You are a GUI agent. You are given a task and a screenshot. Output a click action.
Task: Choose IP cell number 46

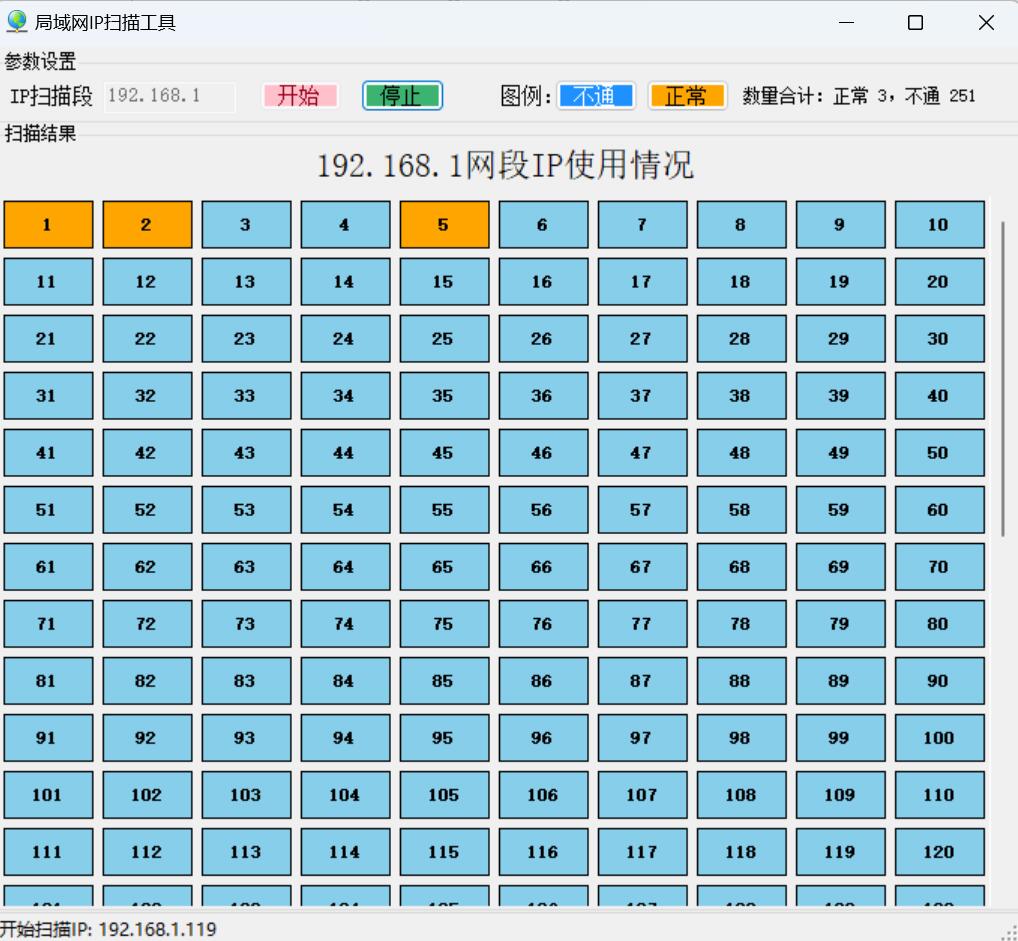pos(543,453)
